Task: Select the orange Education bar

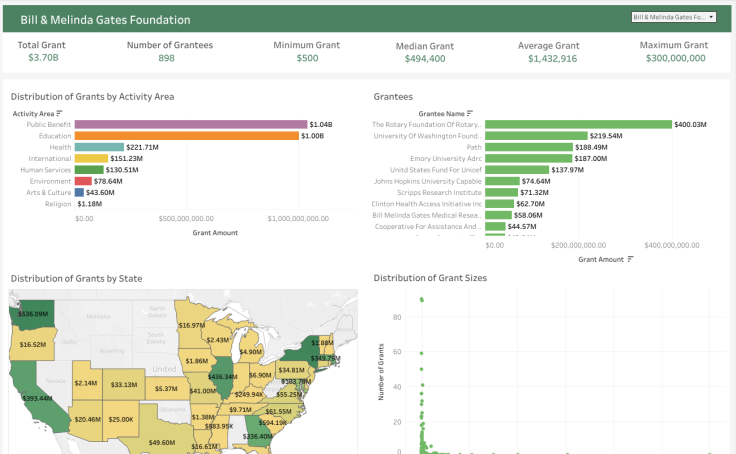Action: (186, 136)
